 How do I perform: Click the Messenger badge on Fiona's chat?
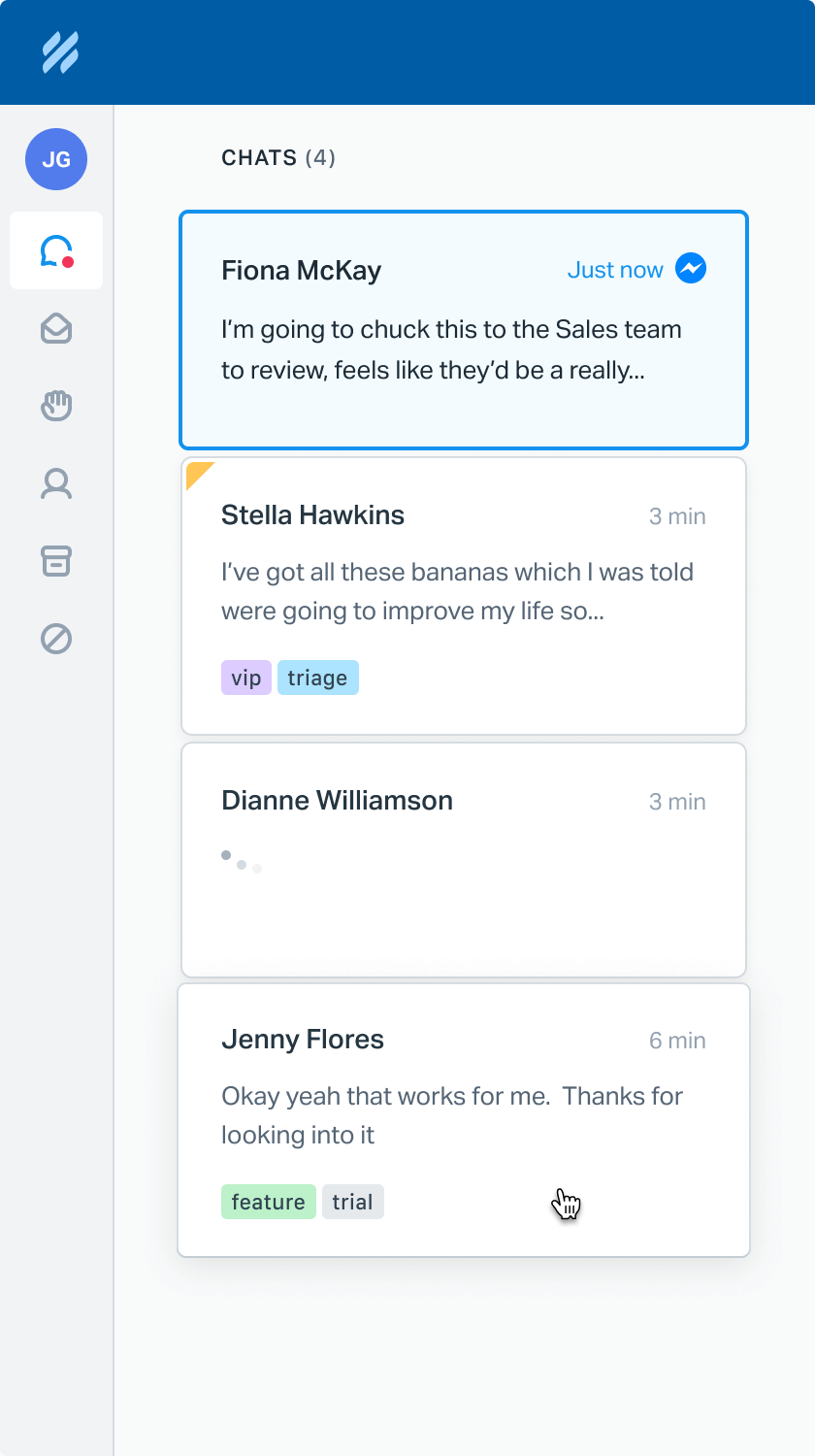[690, 269]
